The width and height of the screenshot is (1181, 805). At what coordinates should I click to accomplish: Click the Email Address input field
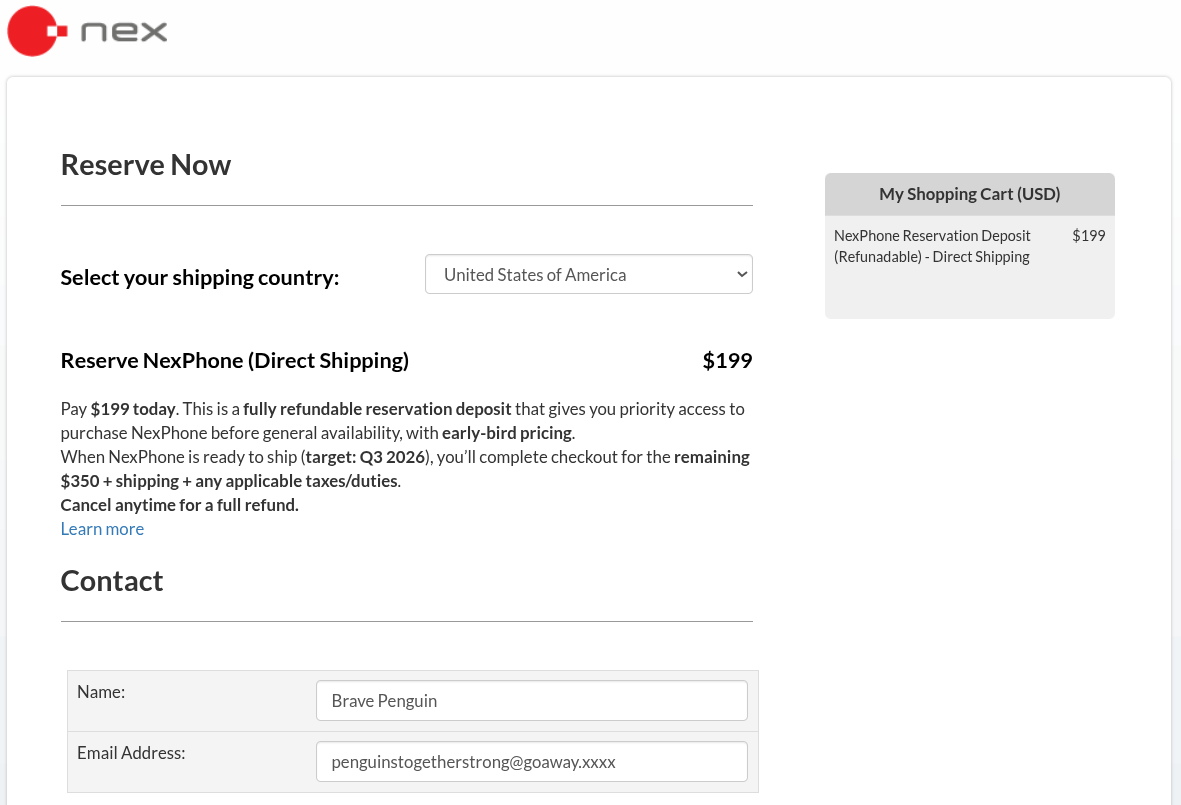tap(531, 761)
